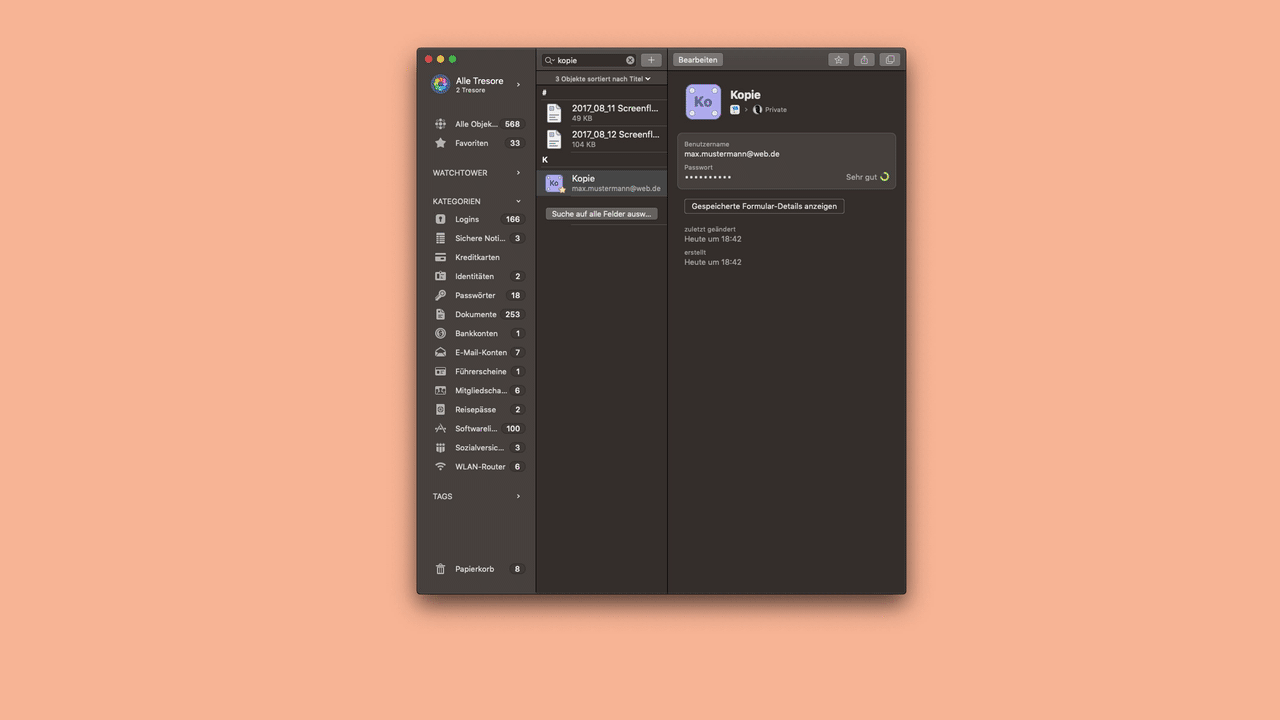The image size is (1280, 720).
Task: Add a new item with the plus button
Action: [651, 60]
